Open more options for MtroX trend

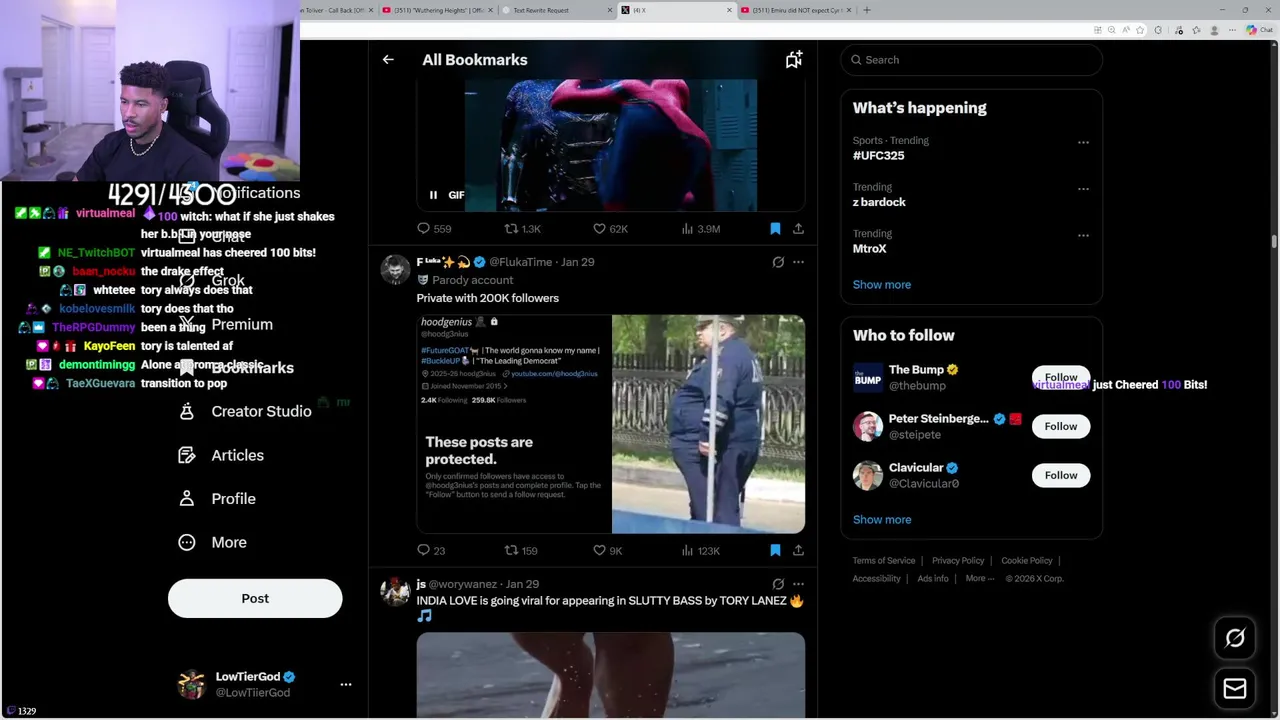1083,236
